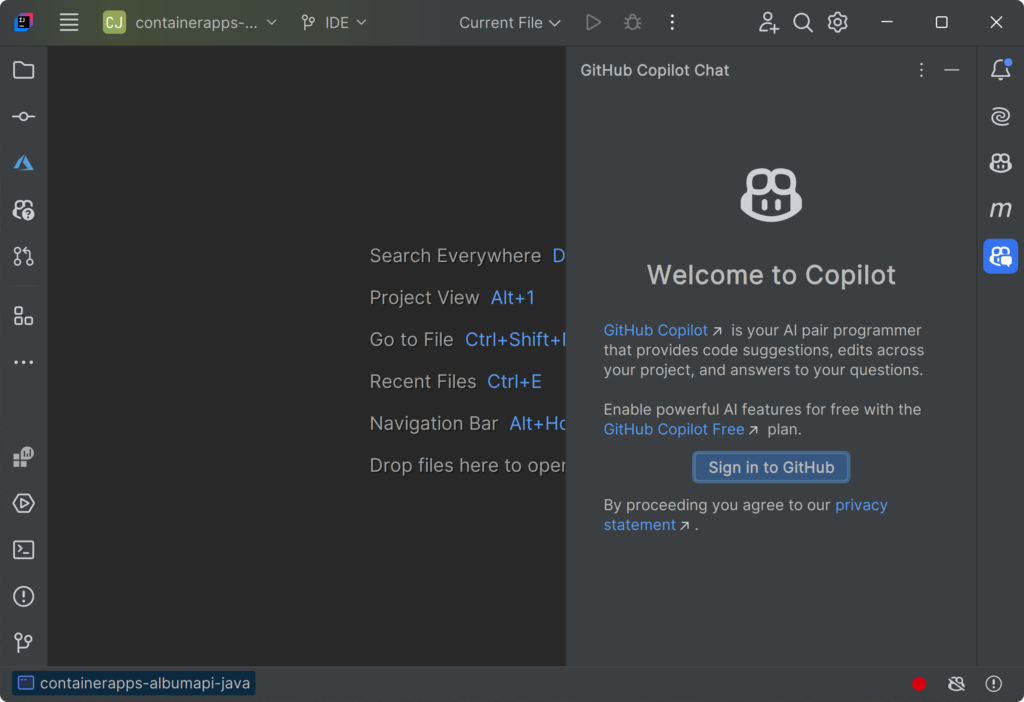1024x702 pixels.
Task: Open the Azure Explorer panel
Action: [24, 162]
